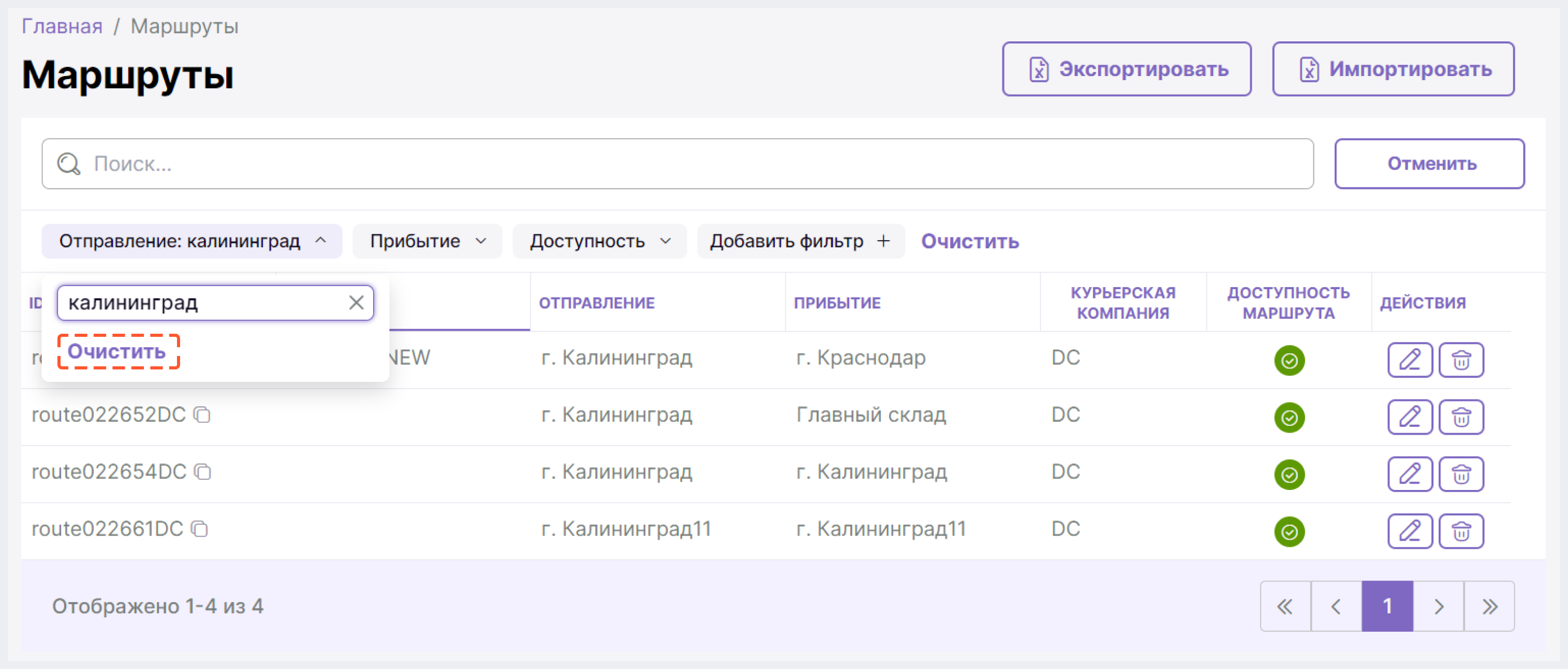Edit route022652DC with pencil icon
1568x669 pixels.
pyautogui.click(x=1410, y=417)
